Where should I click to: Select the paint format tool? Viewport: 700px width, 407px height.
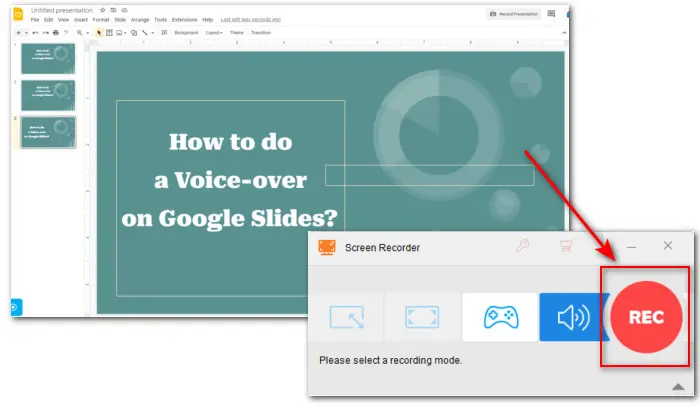pos(66,33)
